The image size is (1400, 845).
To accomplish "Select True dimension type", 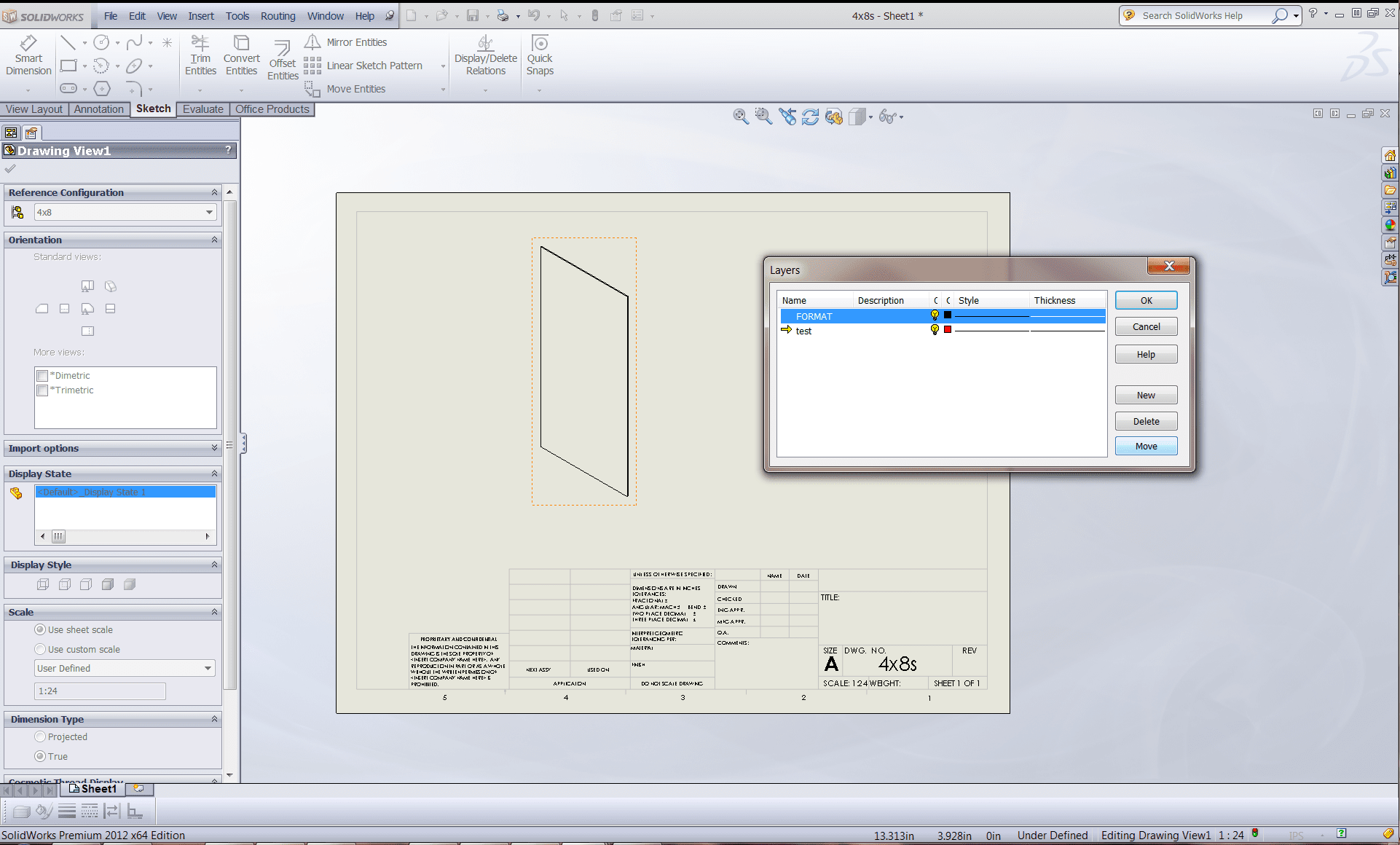I will [40, 756].
